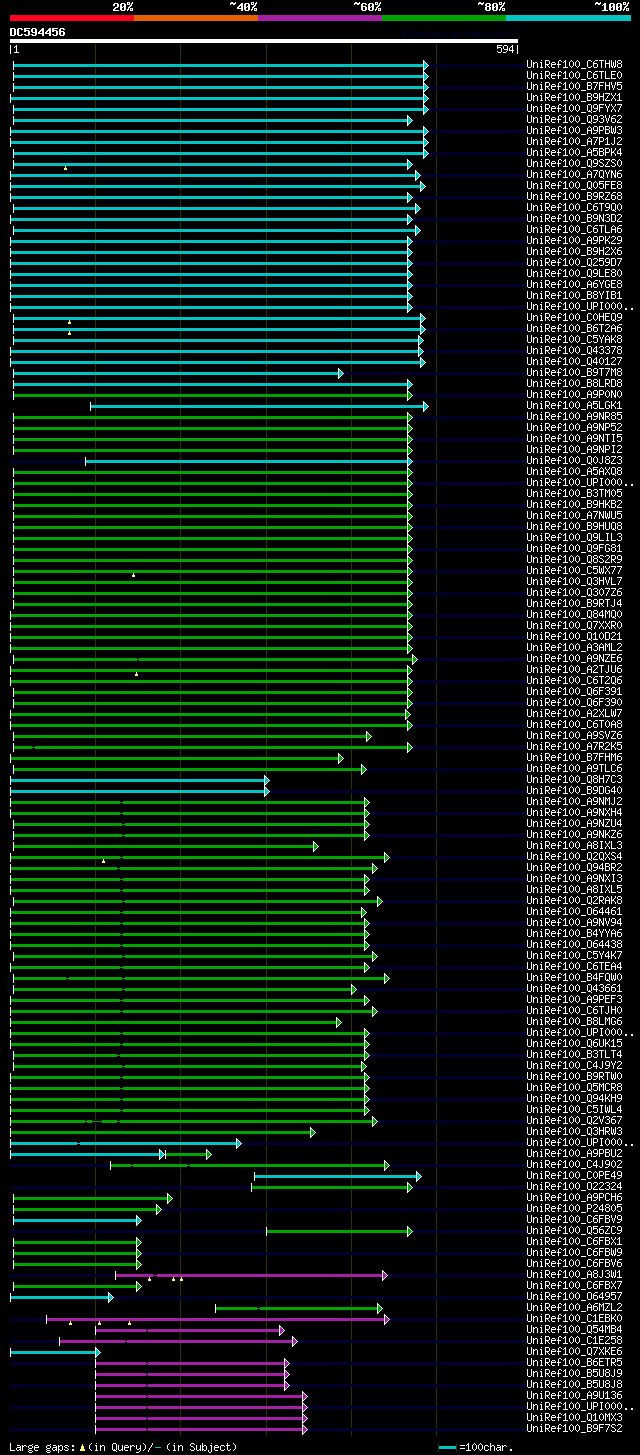Click hit label UniRef100_B9DG40
640x1455 pixels.
tap(574, 790)
